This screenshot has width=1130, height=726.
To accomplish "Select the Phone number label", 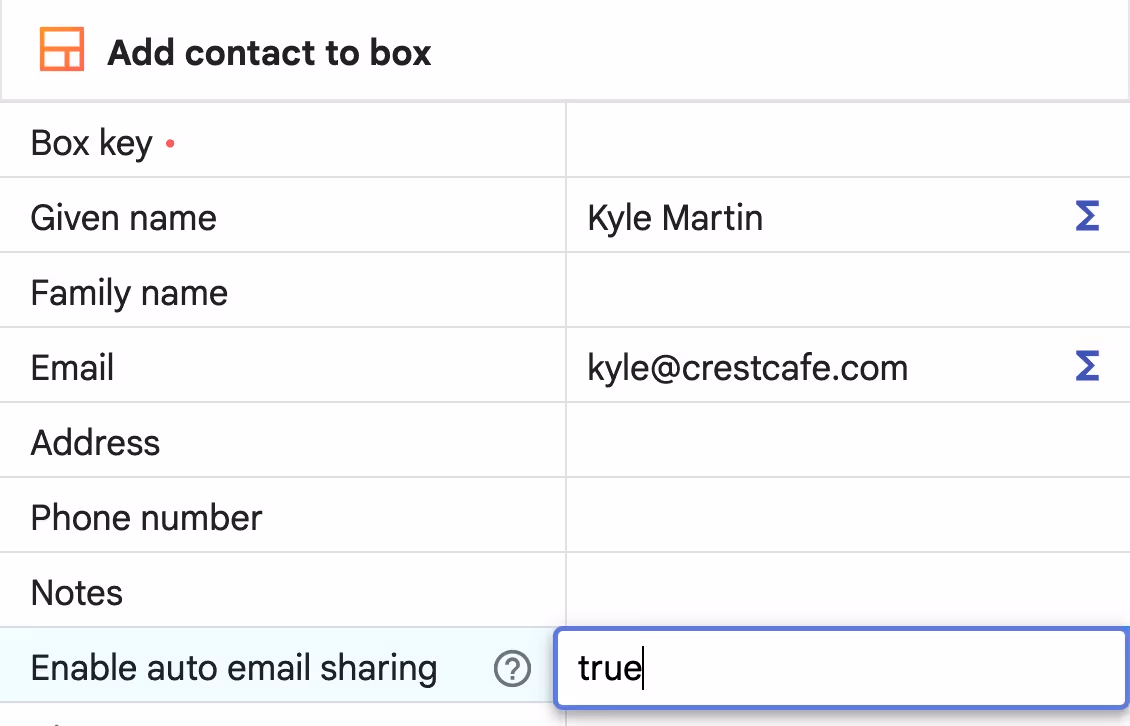I will [146, 518].
